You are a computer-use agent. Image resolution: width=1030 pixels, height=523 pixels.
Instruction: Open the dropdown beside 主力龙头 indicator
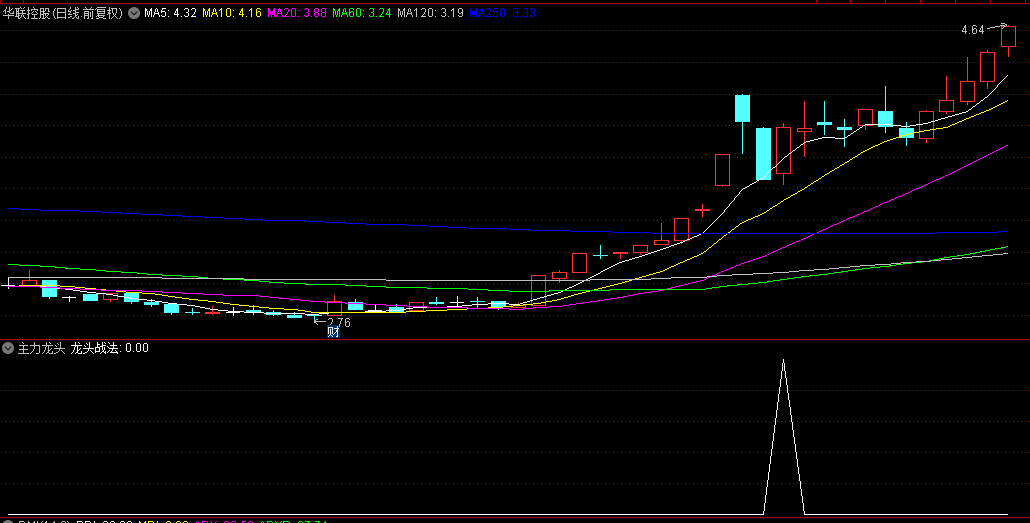tap(9, 348)
